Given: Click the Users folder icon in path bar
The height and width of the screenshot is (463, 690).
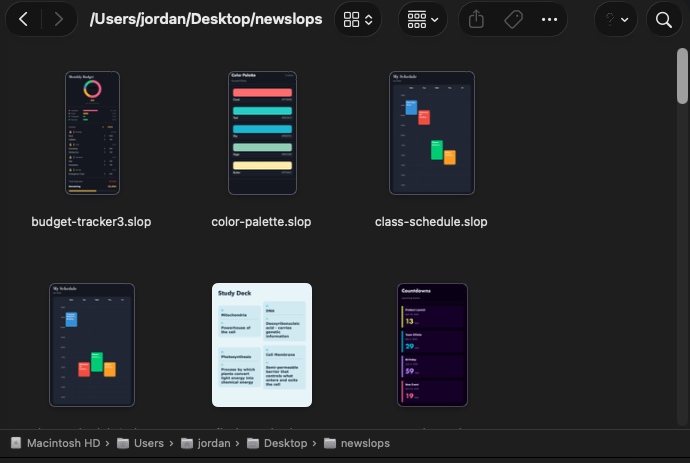Looking at the screenshot, I should coord(123,443).
